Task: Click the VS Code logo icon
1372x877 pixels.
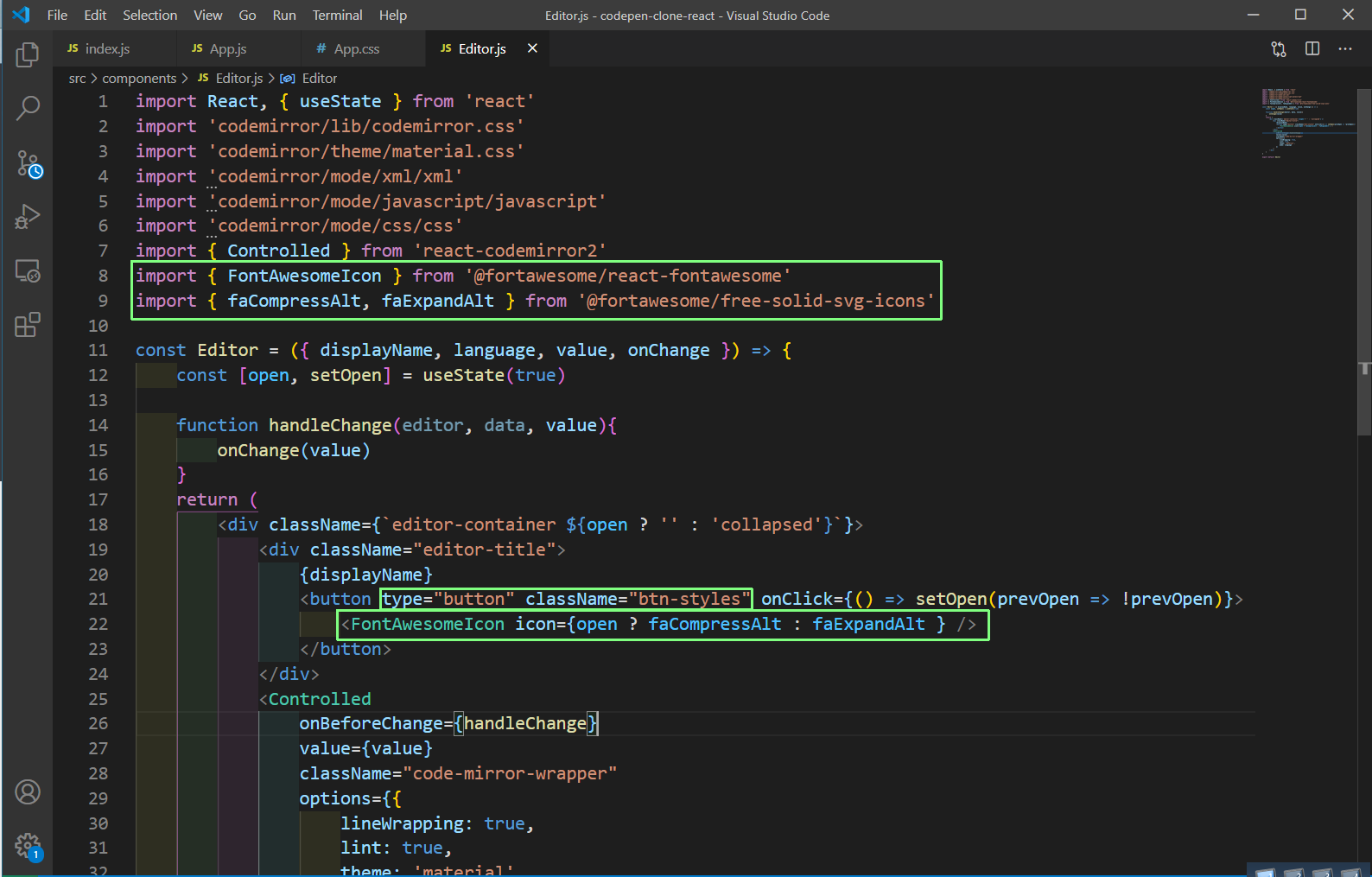Action: 22,15
